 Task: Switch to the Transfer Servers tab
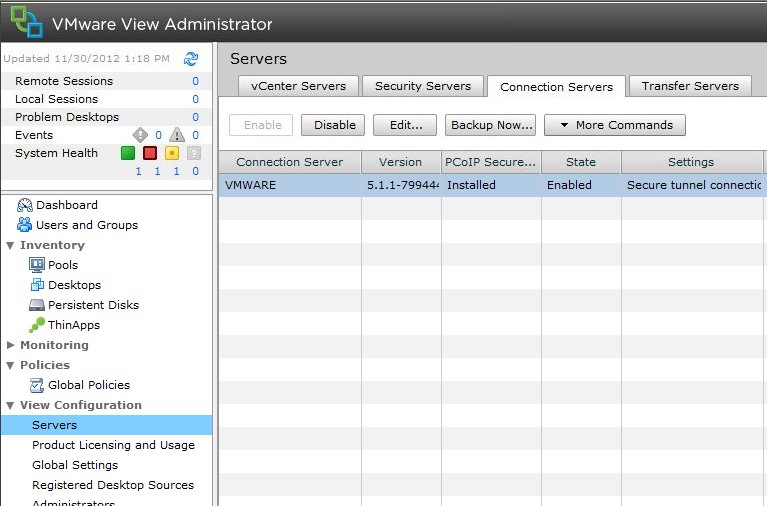[x=690, y=86]
